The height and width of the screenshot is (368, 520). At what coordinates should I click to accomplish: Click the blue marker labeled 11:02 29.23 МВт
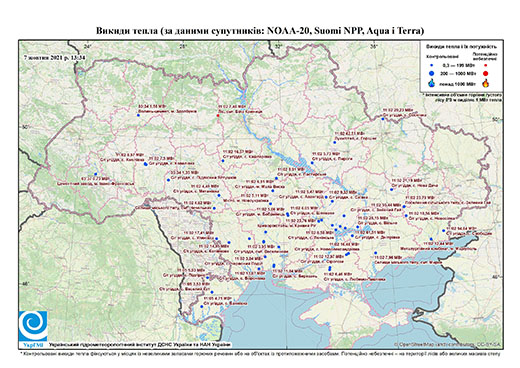tap(383, 119)
